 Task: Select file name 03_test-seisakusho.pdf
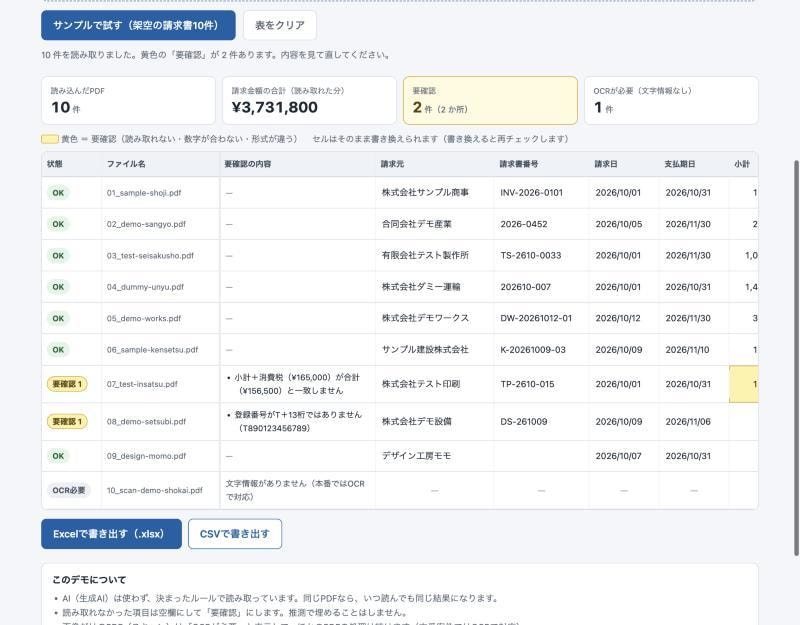(150, 256)
